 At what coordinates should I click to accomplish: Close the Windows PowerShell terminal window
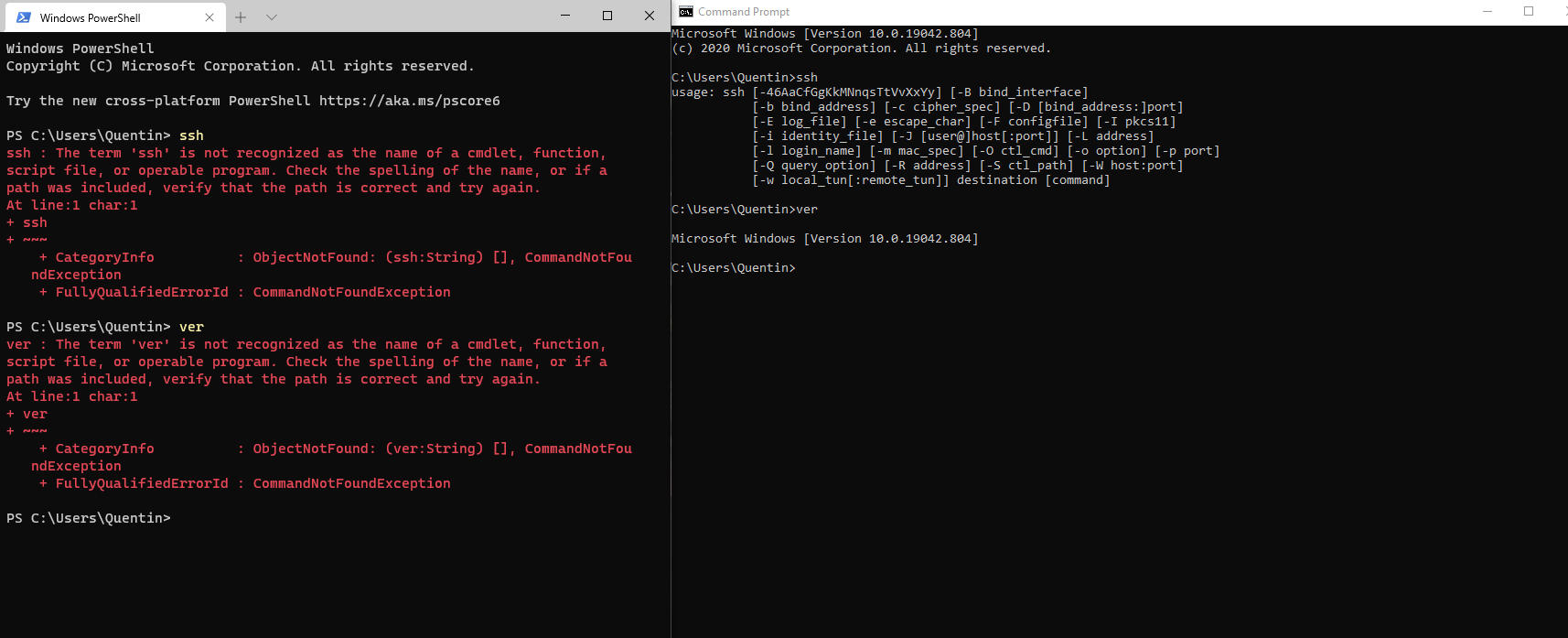650,16
